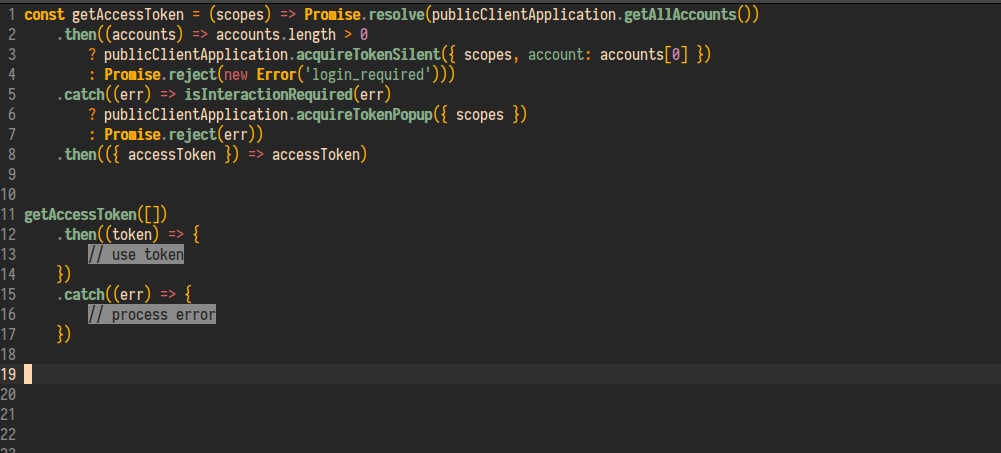Click 'accounts[0]' on line 3
Viewport: 1001px width, 453px height.
644,55
